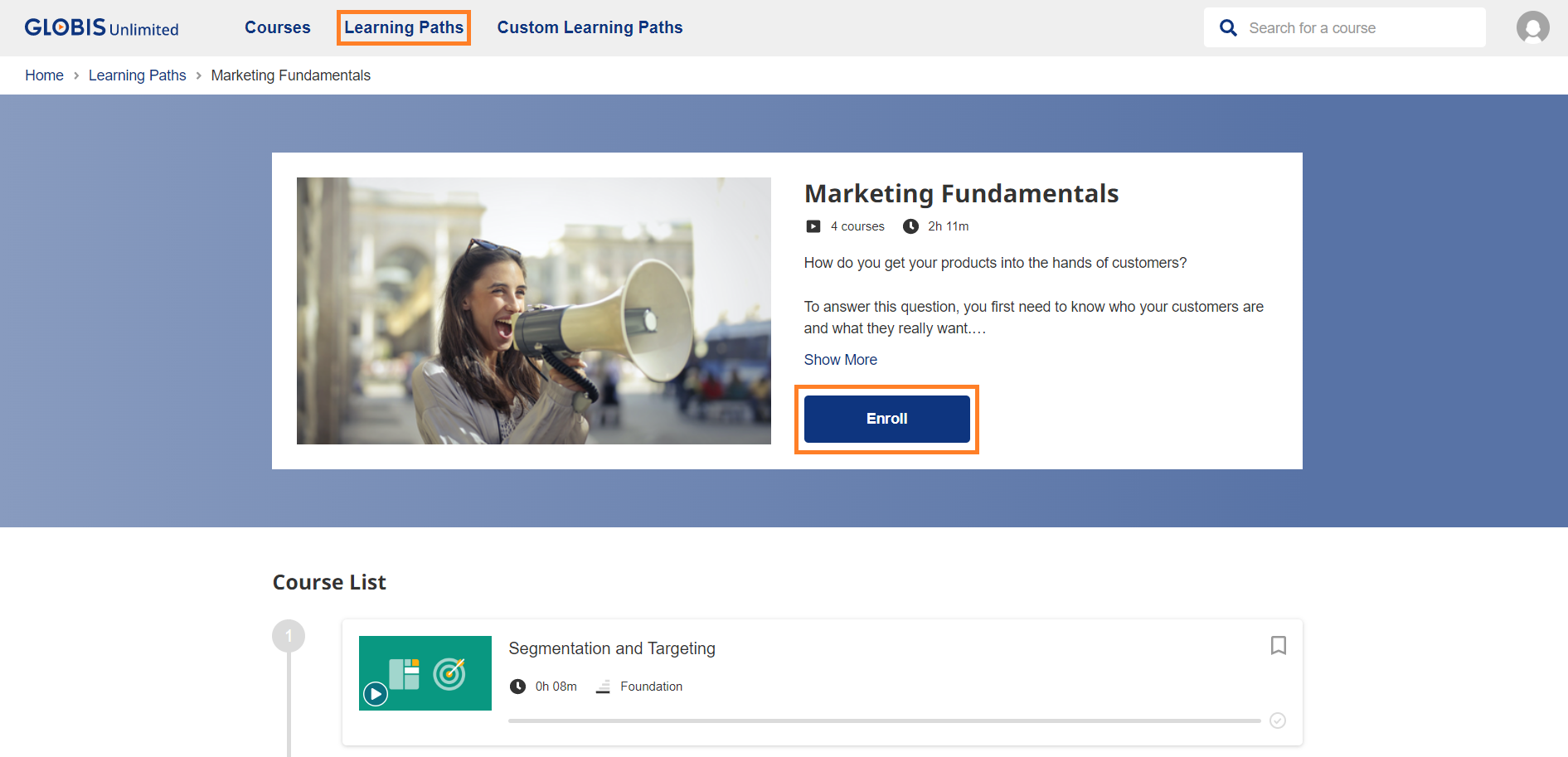Toggle the course completion checkmark circle
Viewport: 1568px width, 757px height.
click(x=1278, y=721)
